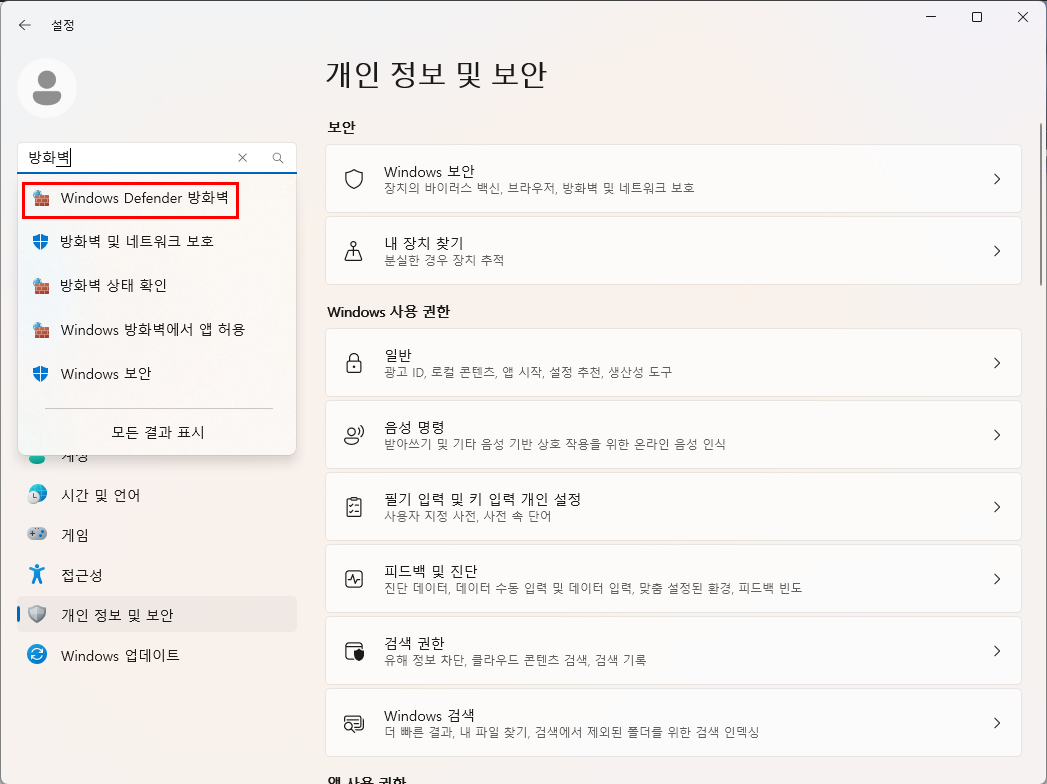This screenshot has width=1047, height=784.
Task: Open the 내 장치 찾기 setting card
Action: (x=673, y=251)
